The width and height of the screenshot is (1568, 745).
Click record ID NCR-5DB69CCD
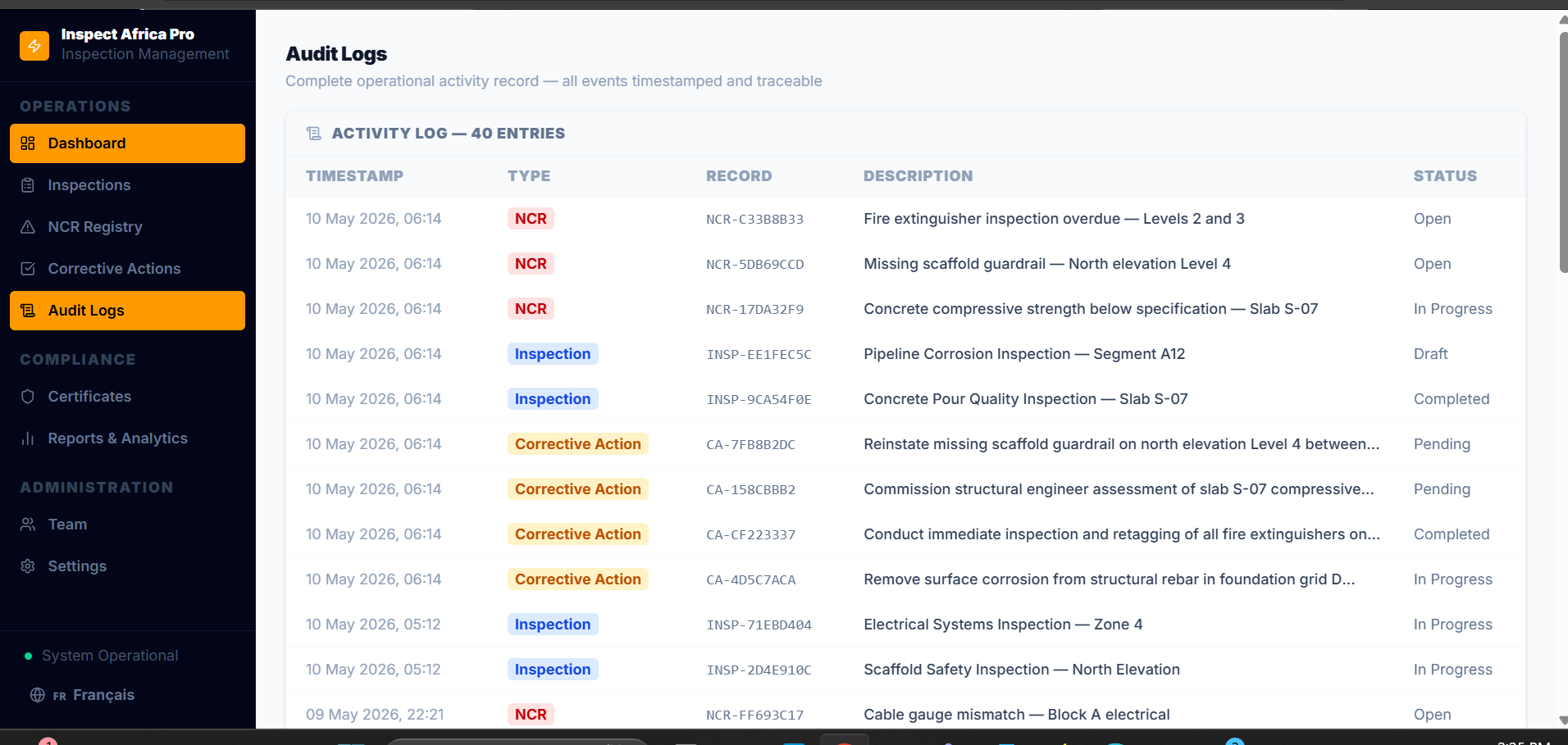pos(754,265)
